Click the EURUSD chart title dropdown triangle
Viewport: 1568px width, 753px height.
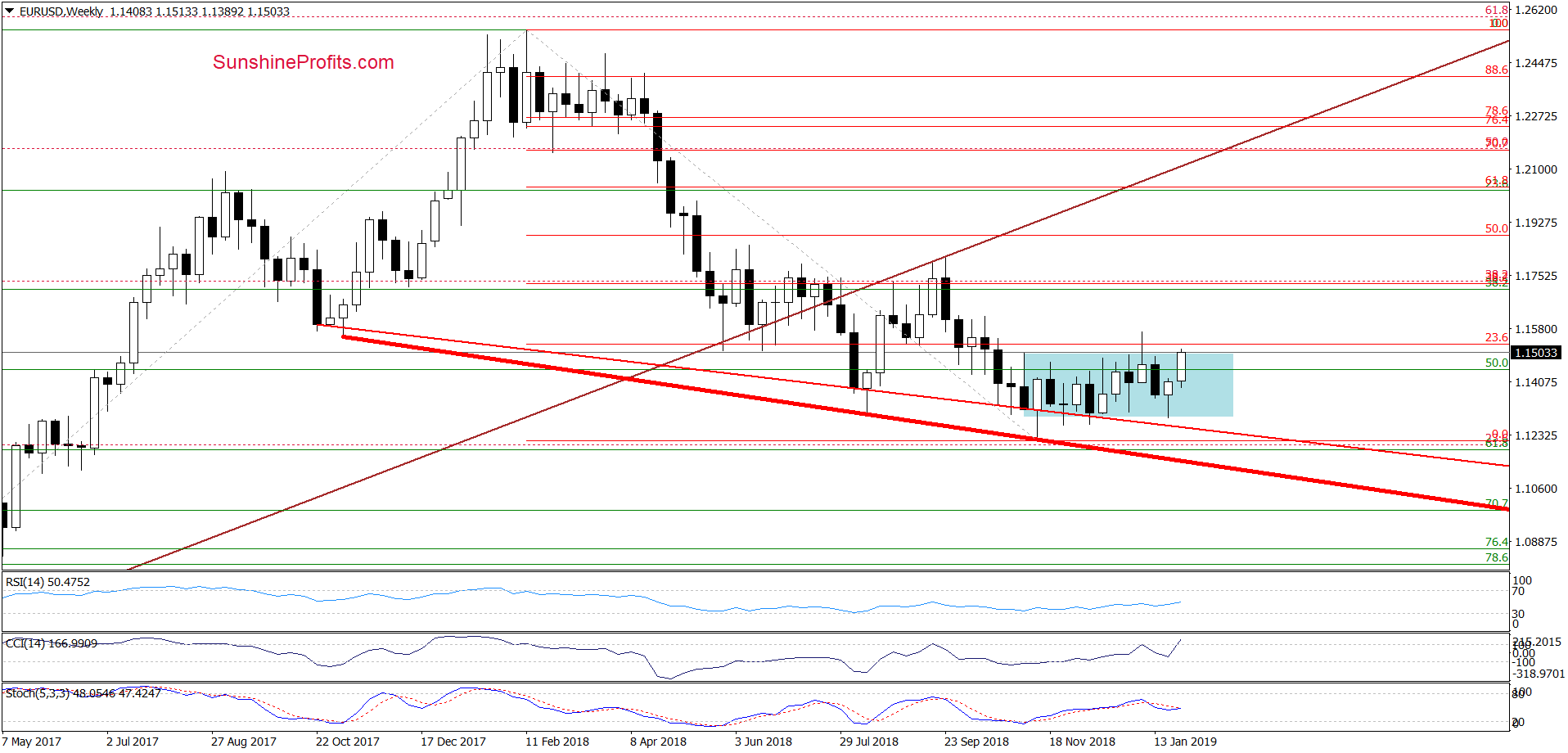(9, 11)
